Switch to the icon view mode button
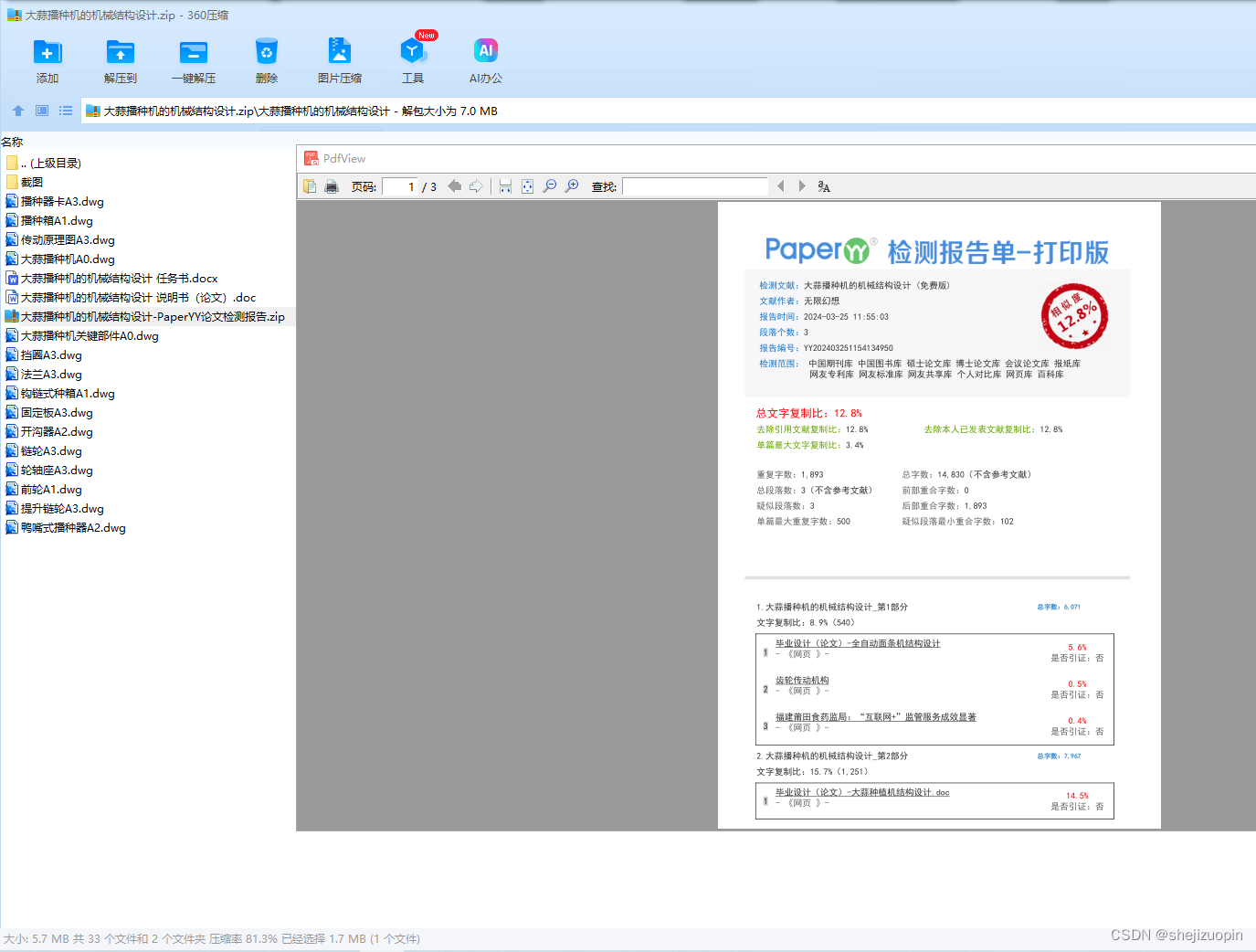 click(x=42, y=111)
